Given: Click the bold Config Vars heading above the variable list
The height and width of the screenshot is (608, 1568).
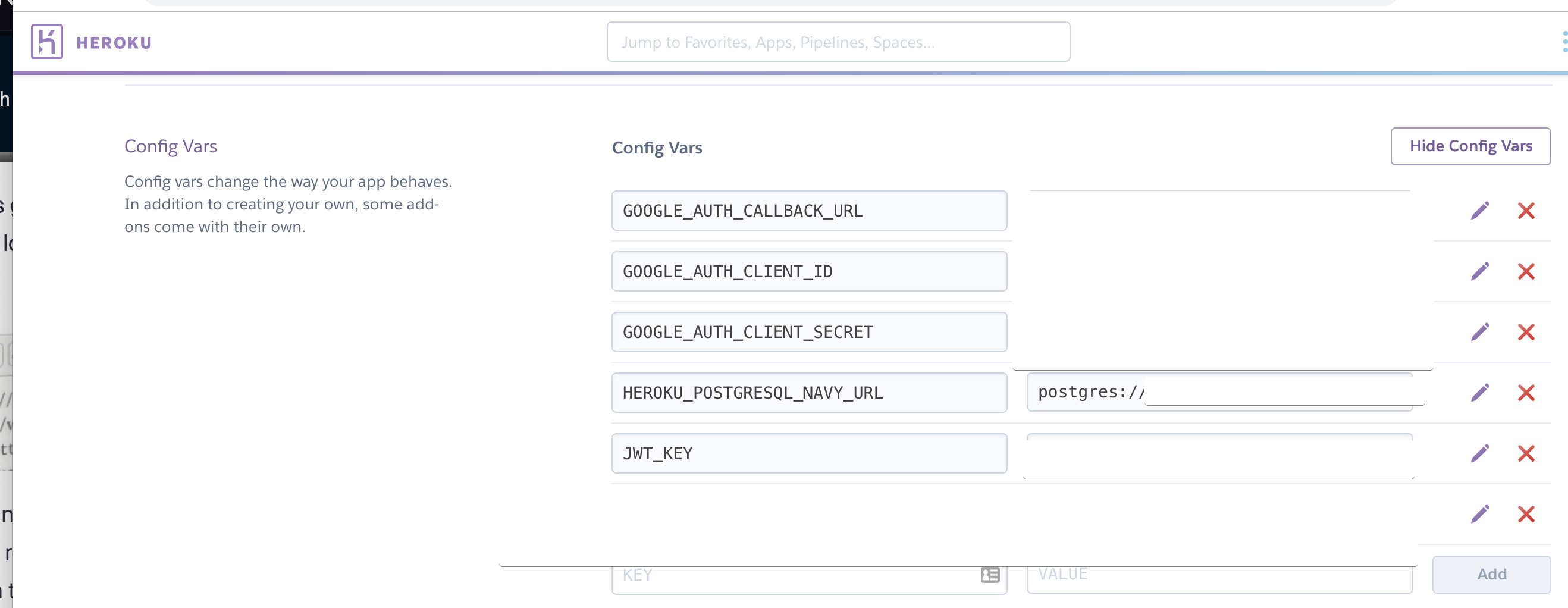Looking at the screenshot, I should coord(657,148).
